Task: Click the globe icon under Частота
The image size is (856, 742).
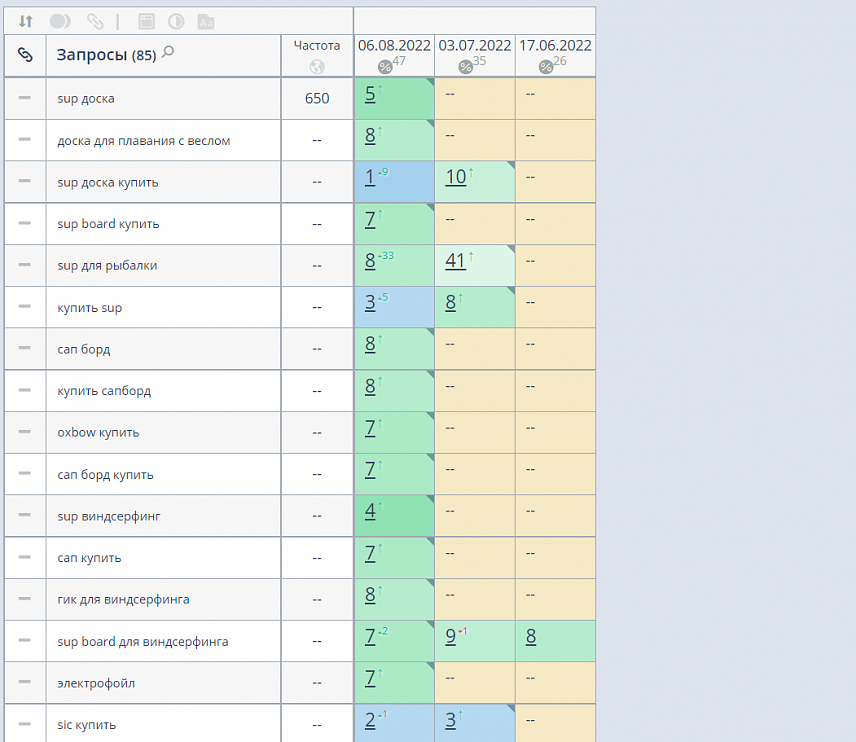Action: 317,67
